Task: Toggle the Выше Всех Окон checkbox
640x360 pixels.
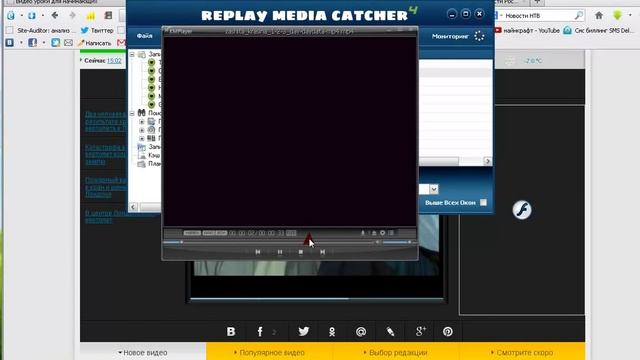Action: tap(483, 202)
